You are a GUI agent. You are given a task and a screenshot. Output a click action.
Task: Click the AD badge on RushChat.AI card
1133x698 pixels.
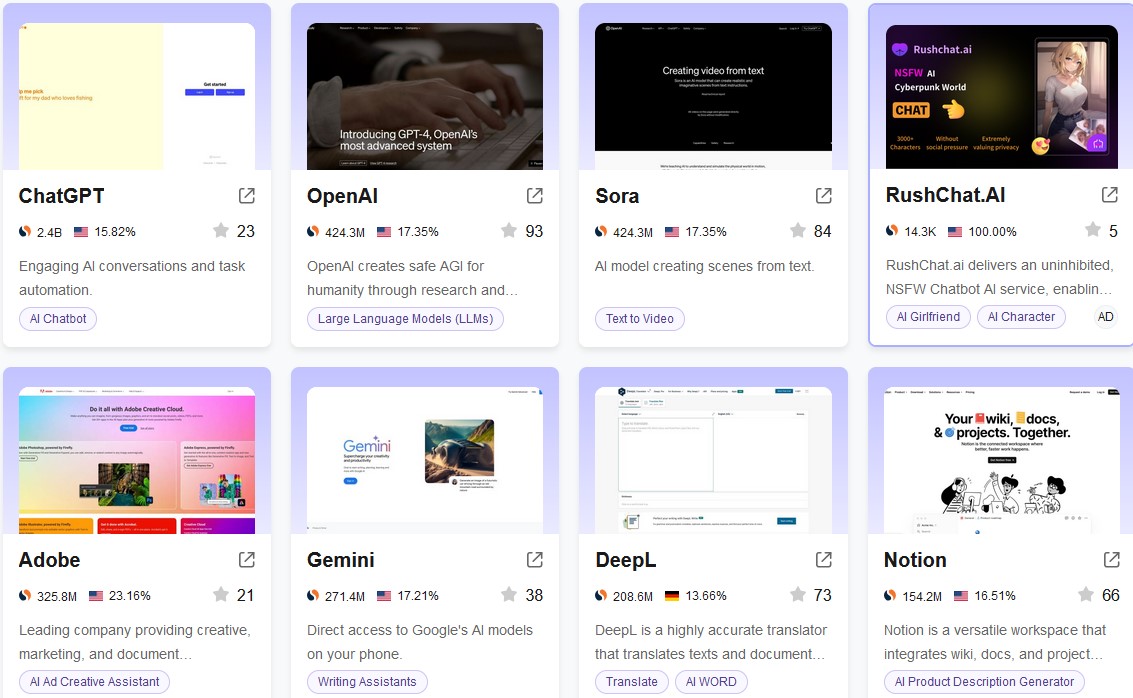click(1106, 316)
